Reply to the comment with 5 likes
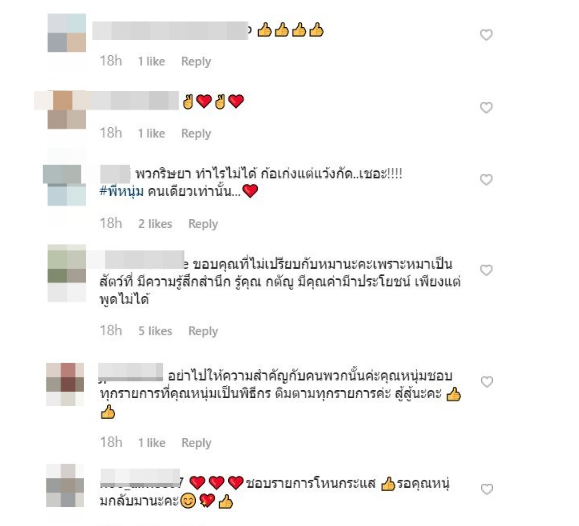 tap(203, 331)
